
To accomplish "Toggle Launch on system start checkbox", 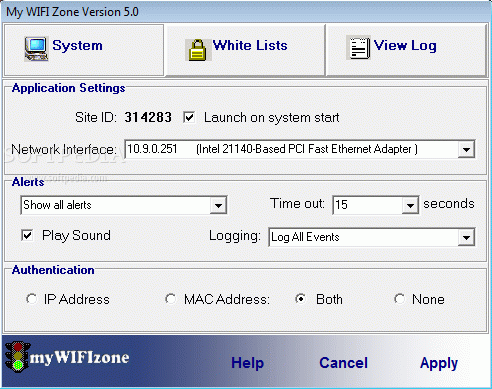I will click(189, 117).
